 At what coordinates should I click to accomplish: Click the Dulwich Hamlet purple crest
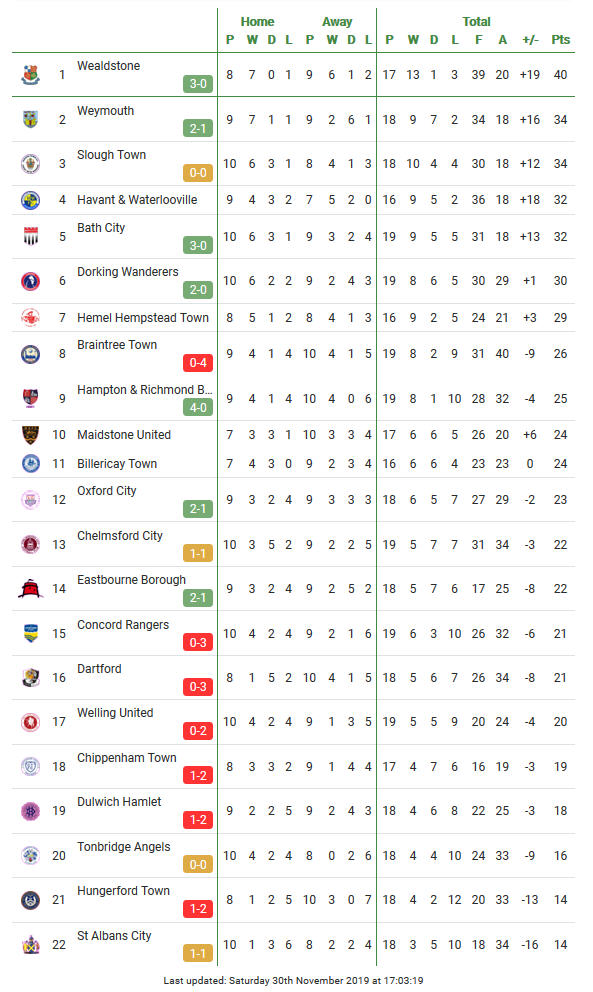[x=30, y=811]
